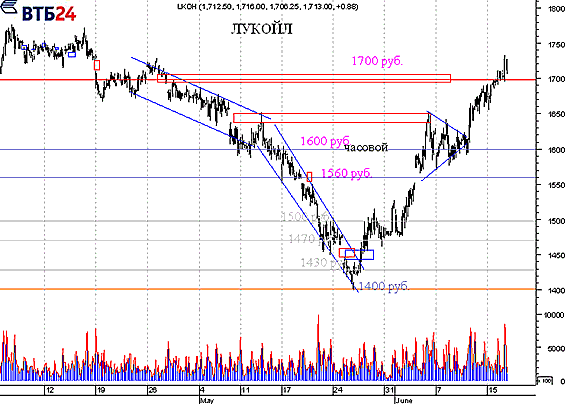Click 1550 on the price axis
The width and height of the screenshot is (568, 405).
click(556, 185)
